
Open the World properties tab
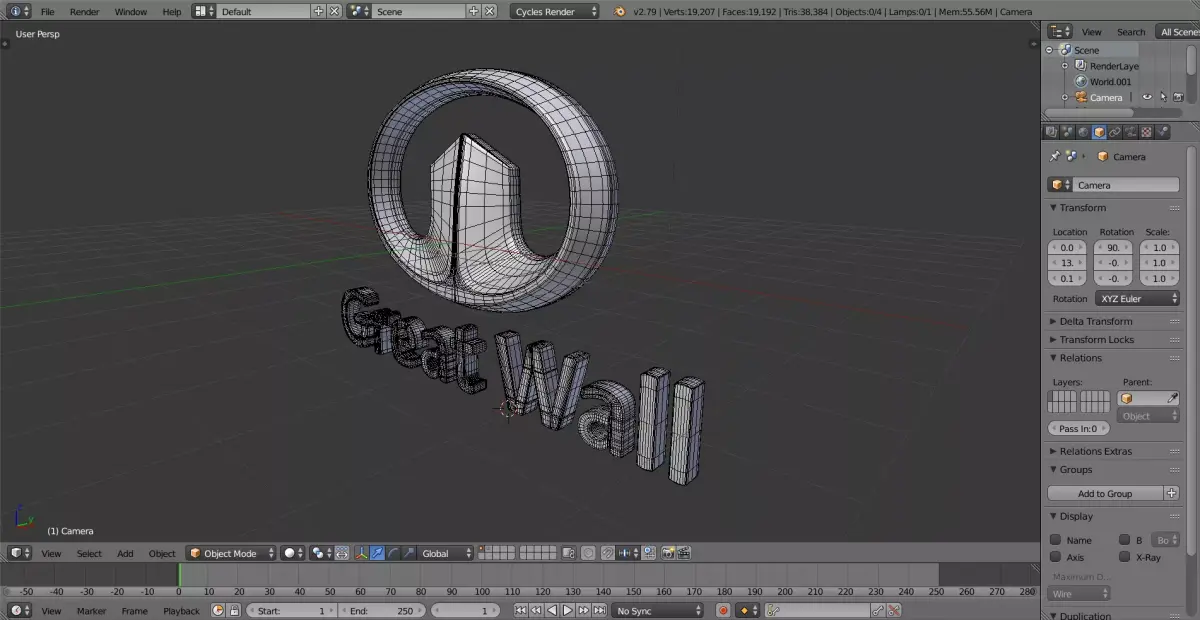(x=1083, y=132)
